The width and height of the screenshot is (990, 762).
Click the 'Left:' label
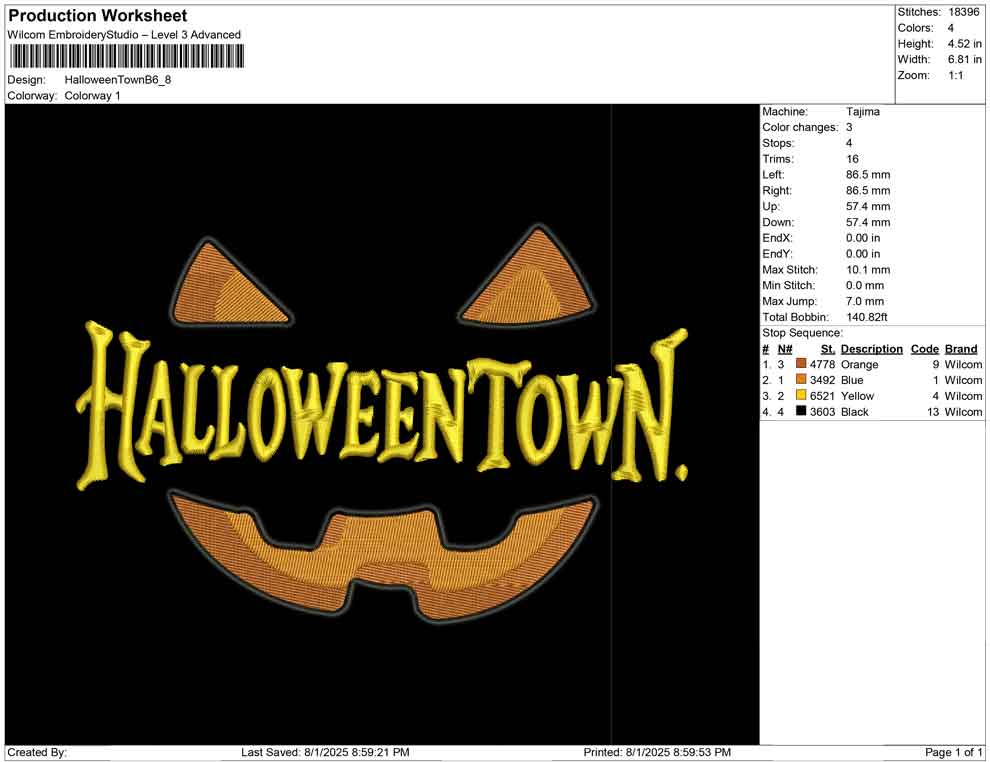click(773, 174)
